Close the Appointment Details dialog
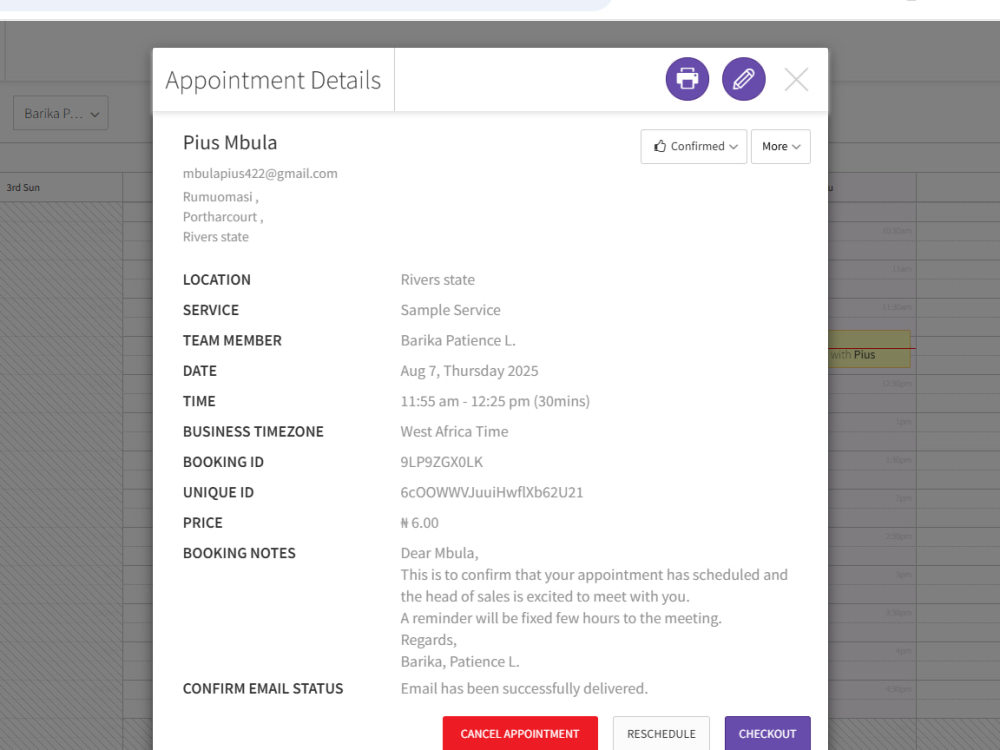The width and height of the screenshot is (1000, 750). coord(796,80)
